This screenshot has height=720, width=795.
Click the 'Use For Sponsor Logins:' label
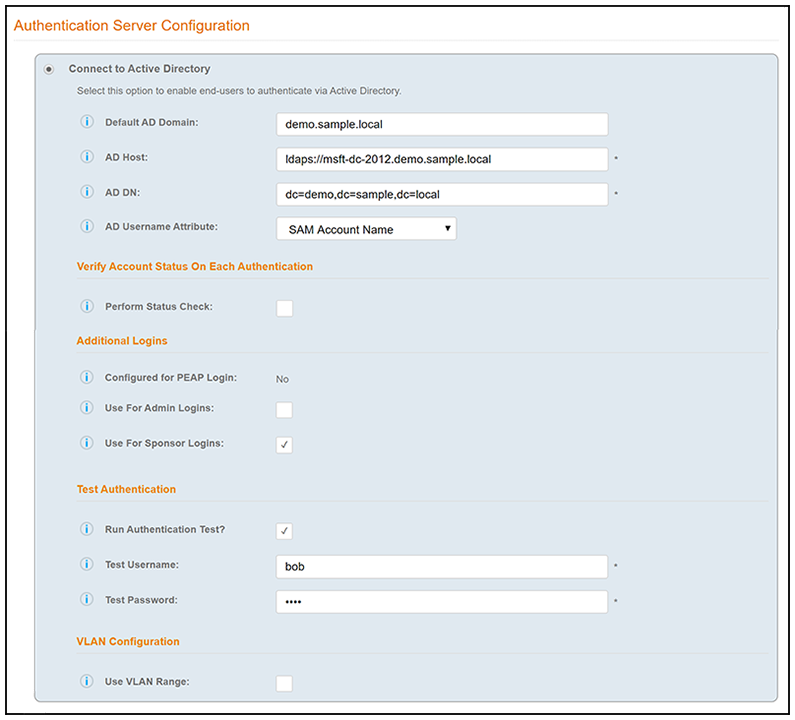coord(164,443)
